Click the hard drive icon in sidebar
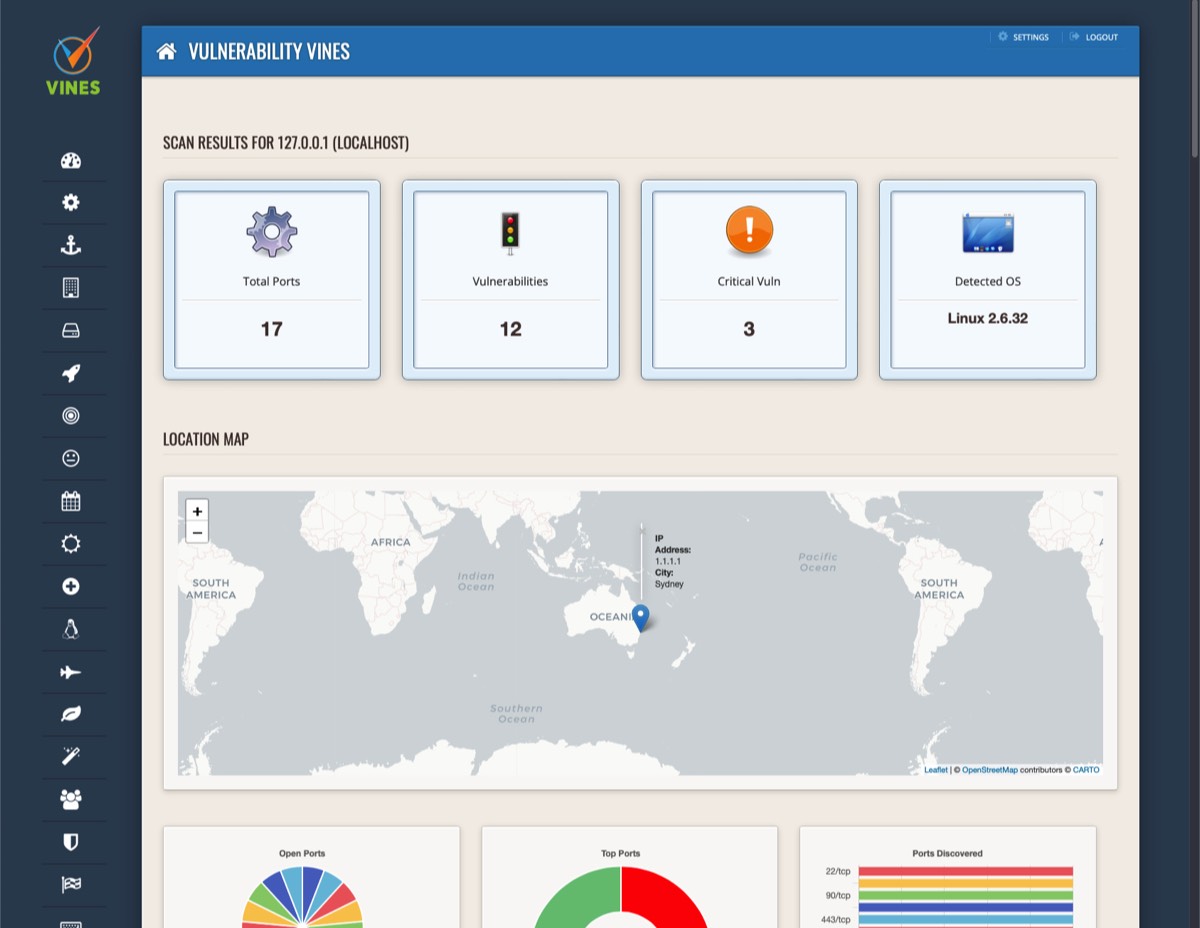This screenshot has height=928, width=1200. tap(70, 331)
